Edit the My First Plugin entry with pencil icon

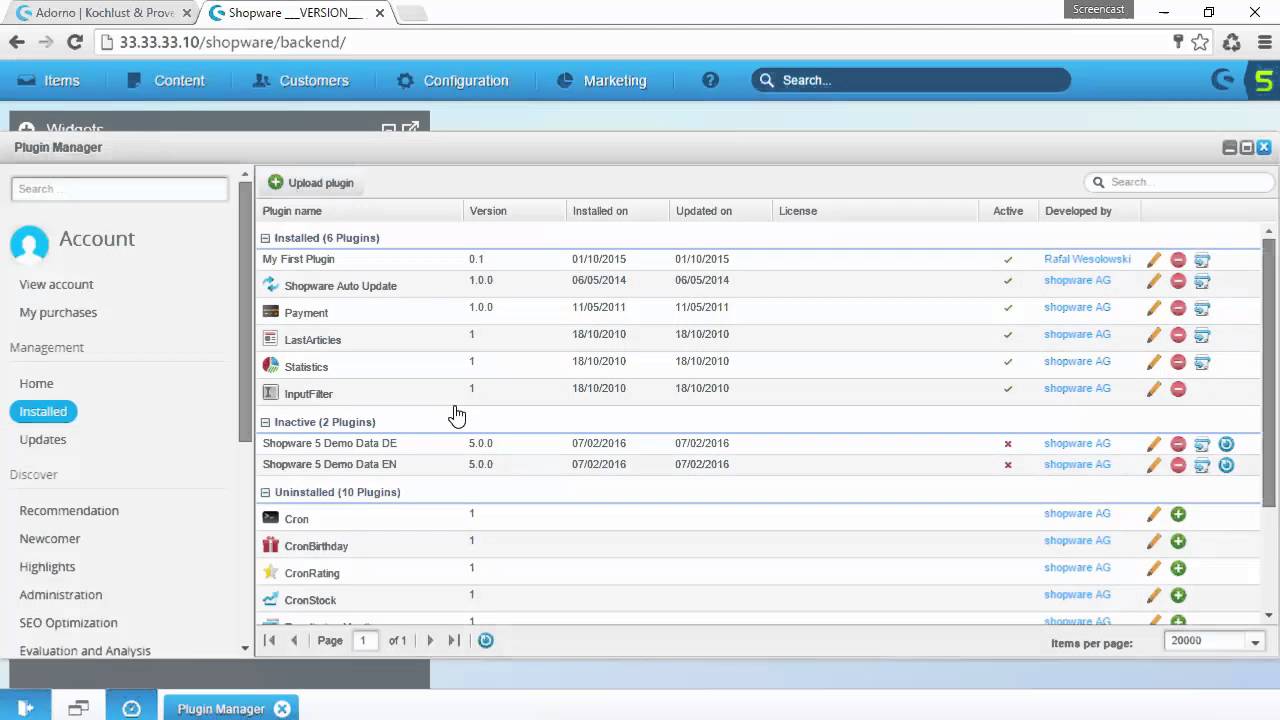click(x=1154, y=260)
